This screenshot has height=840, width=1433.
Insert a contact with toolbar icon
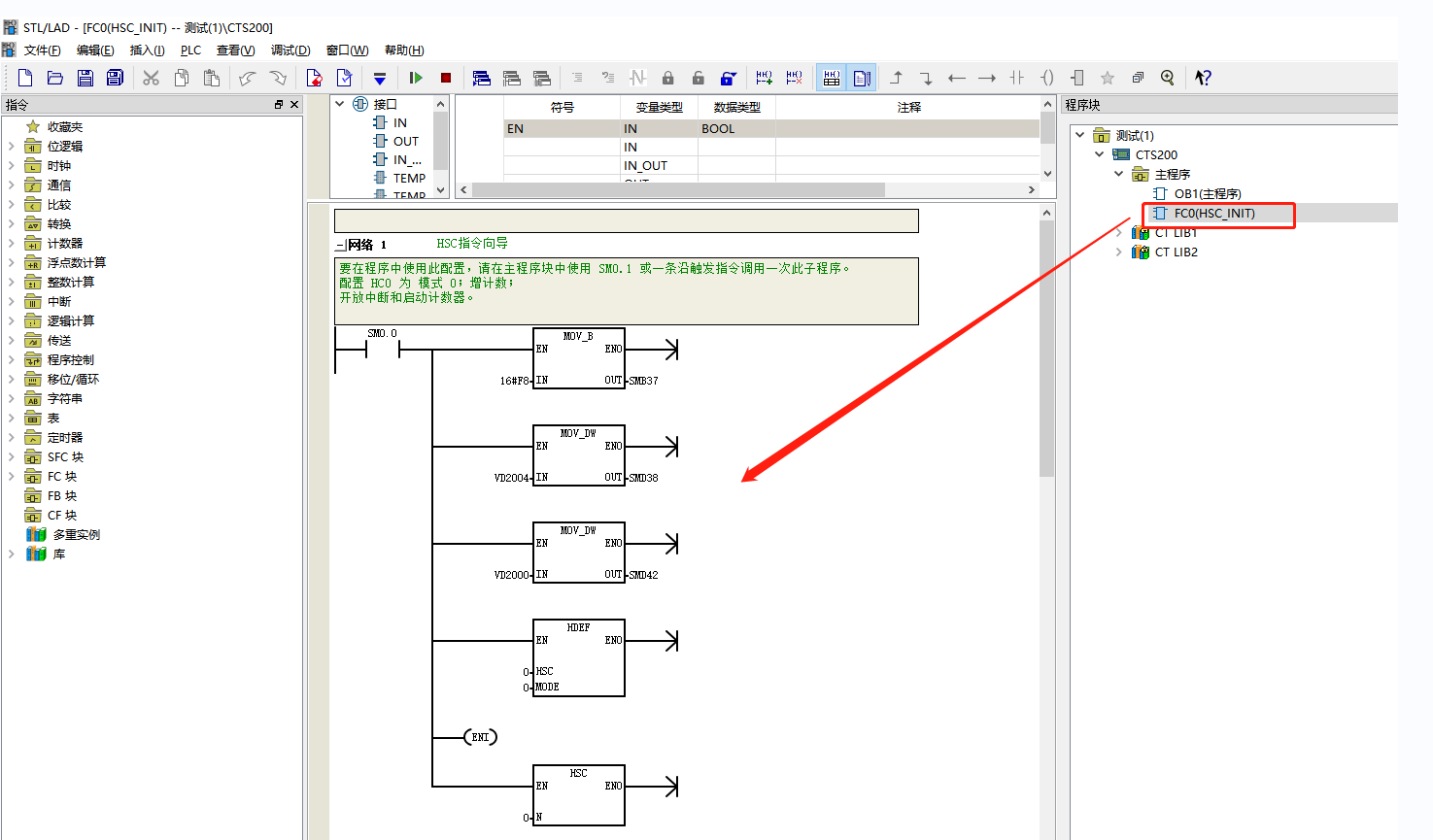point(1017,78)
